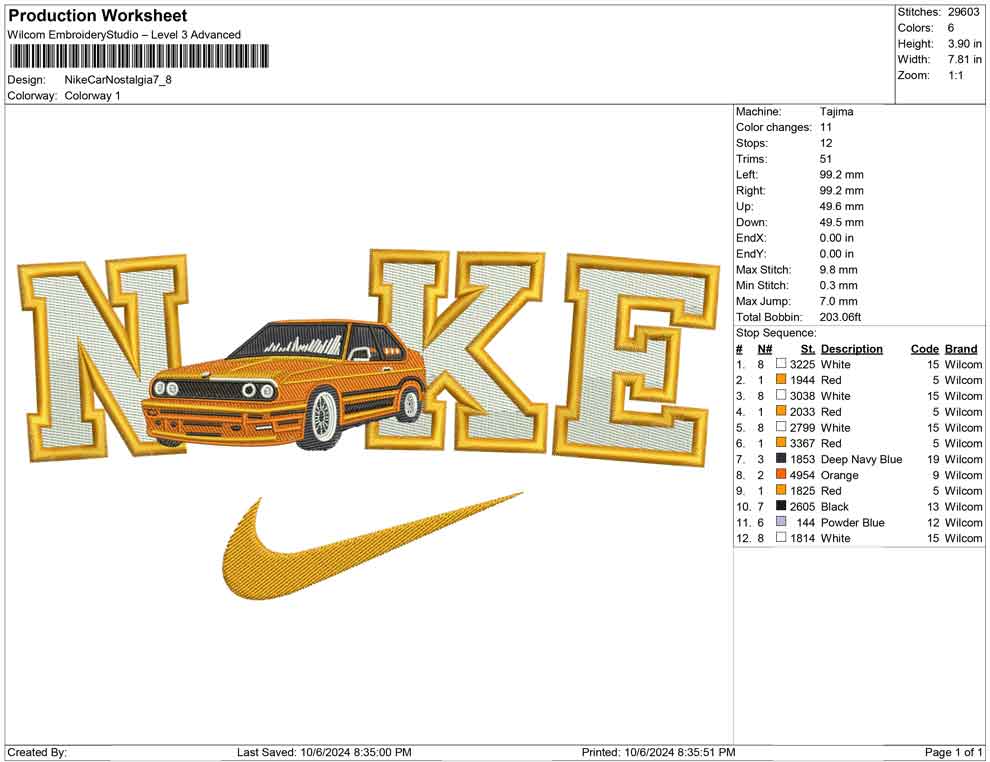Click the white swatch for thread 3225
Screen dimensions: 990x762
781,364
